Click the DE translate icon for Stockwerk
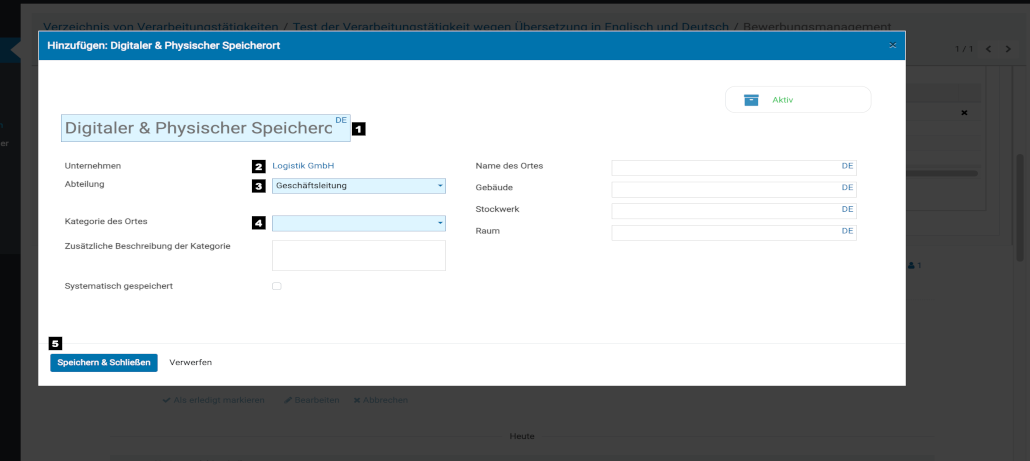This screenshot has height=461, width=1030. coord(847,210)
